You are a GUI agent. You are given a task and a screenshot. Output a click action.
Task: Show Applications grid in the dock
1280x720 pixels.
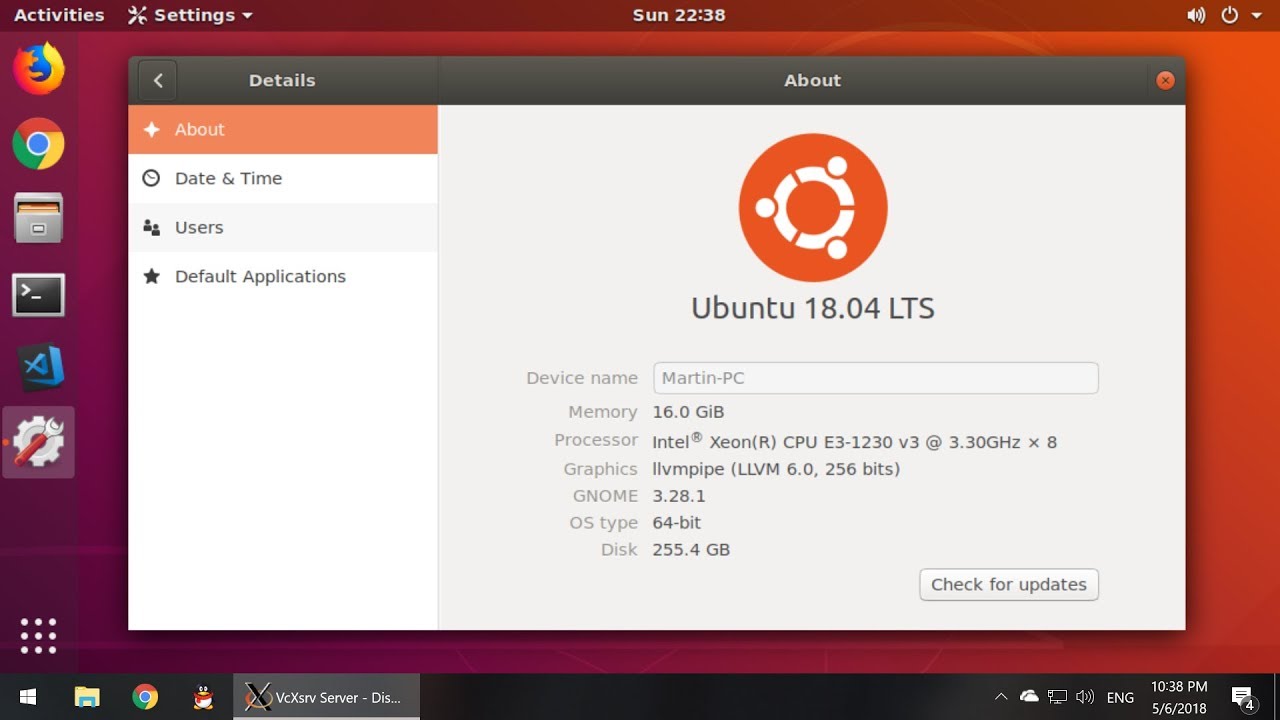tap(38, 635)
